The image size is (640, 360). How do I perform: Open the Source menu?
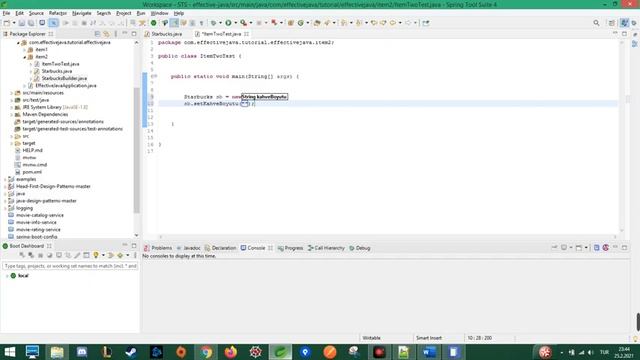coord(36,13)
